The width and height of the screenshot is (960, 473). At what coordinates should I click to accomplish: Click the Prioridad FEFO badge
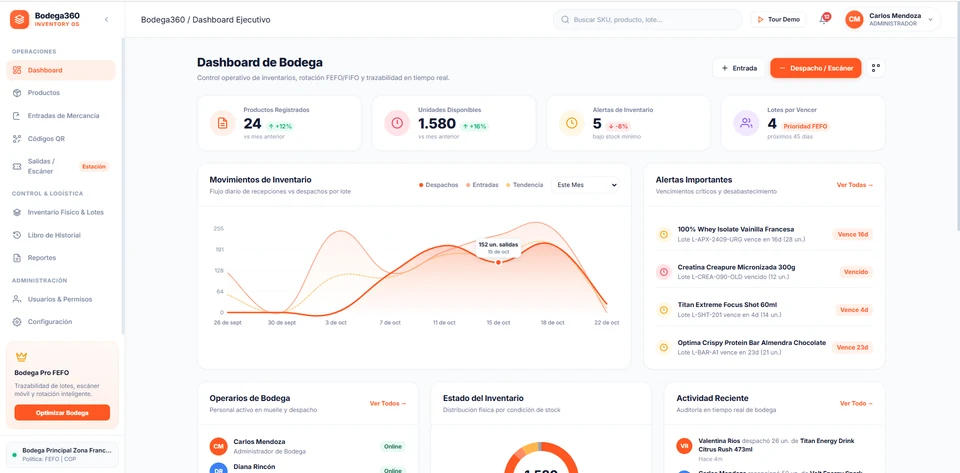pos(806,126)
